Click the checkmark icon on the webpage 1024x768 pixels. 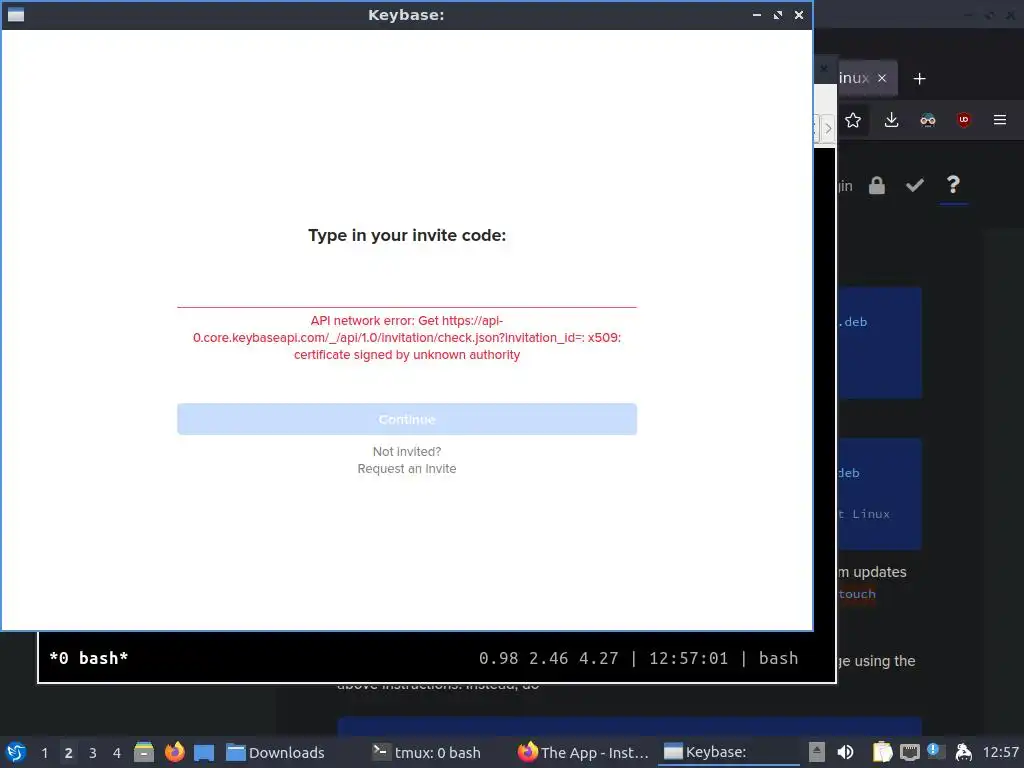[915, 185]
